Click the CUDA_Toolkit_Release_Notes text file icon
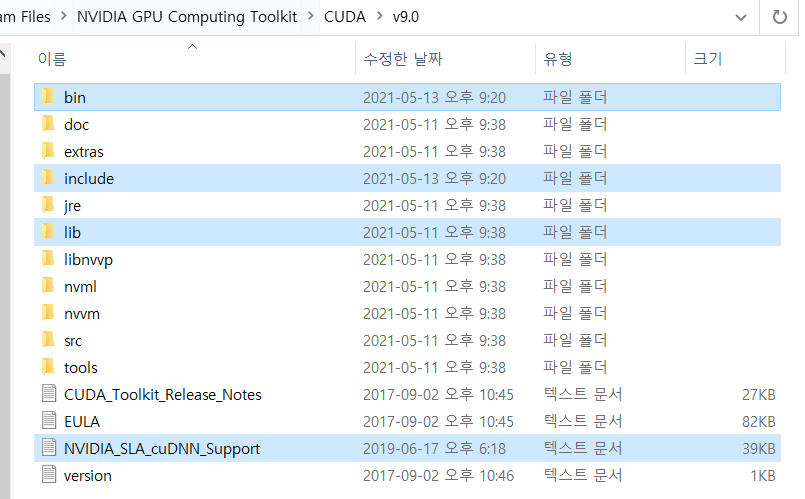The height and width of the screenshot is (499, 805). (x=49, y=394)
